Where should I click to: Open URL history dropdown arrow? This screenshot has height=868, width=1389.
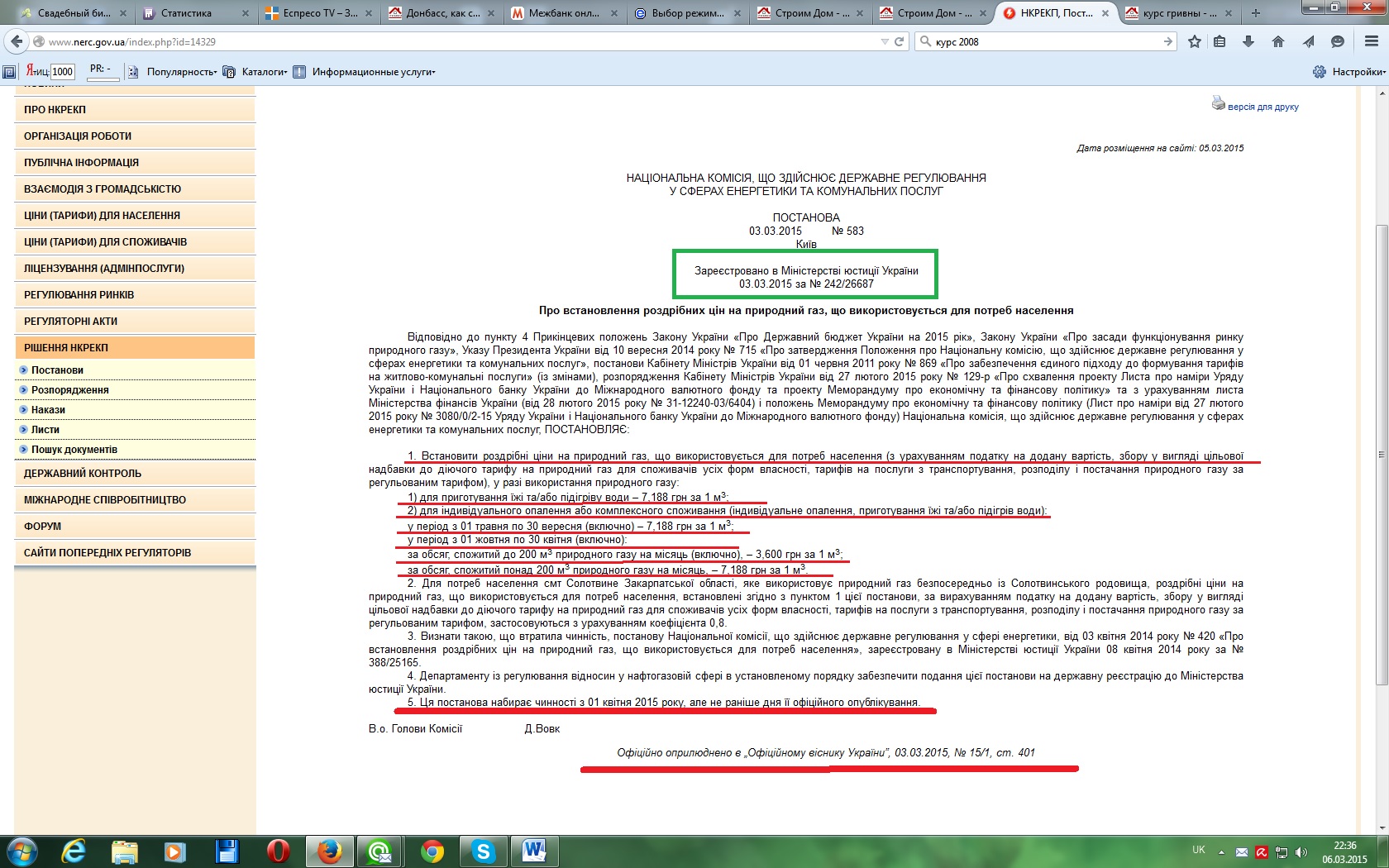tap(885, 41)
